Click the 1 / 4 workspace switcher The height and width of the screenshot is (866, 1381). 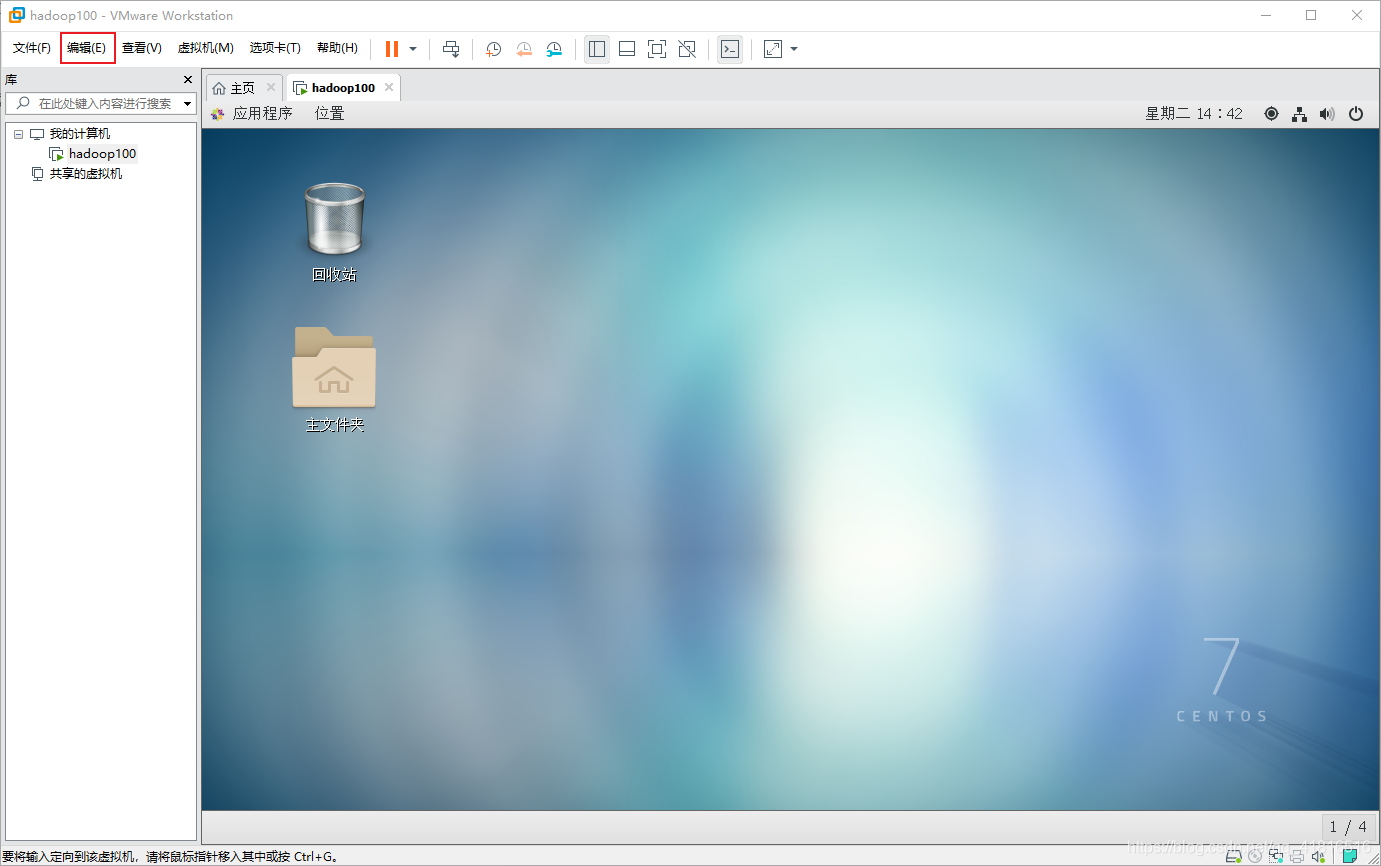tap(1347, 827)
